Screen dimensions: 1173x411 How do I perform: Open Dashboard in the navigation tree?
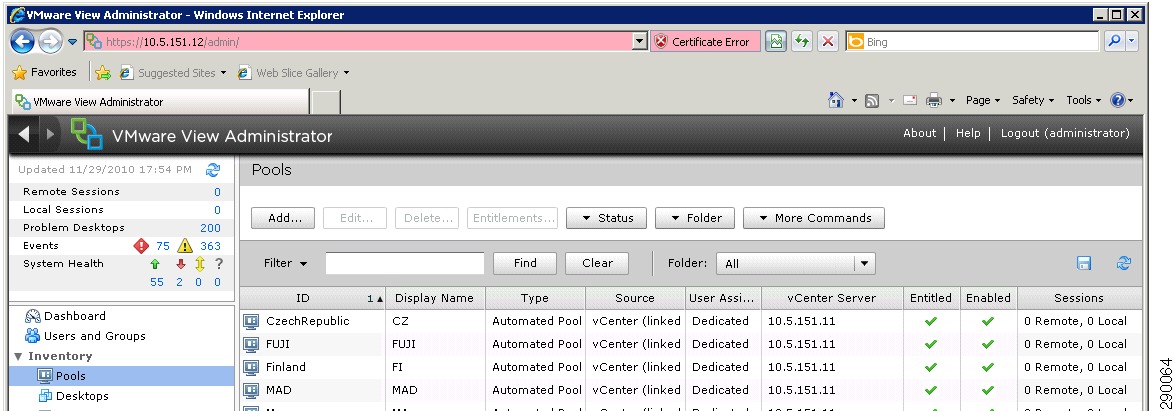coord(75,316)
